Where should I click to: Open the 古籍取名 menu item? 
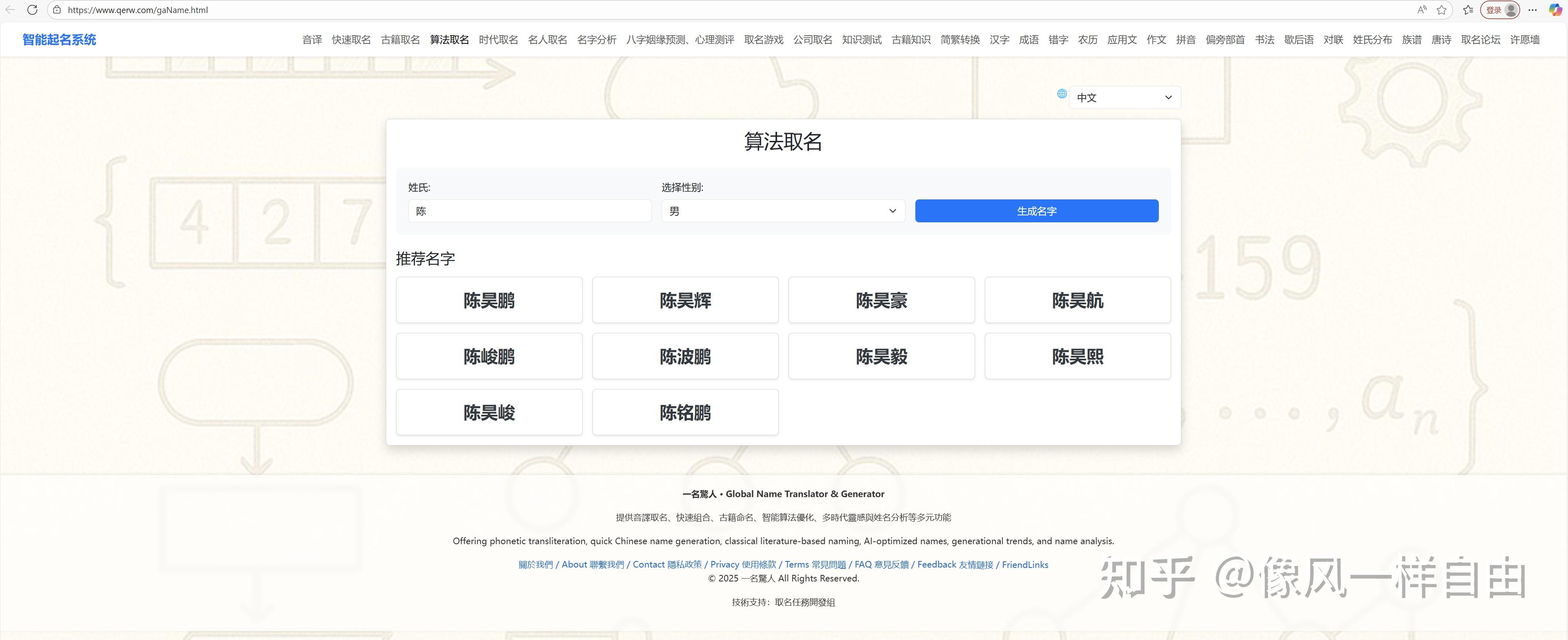(x=401, y=40)
